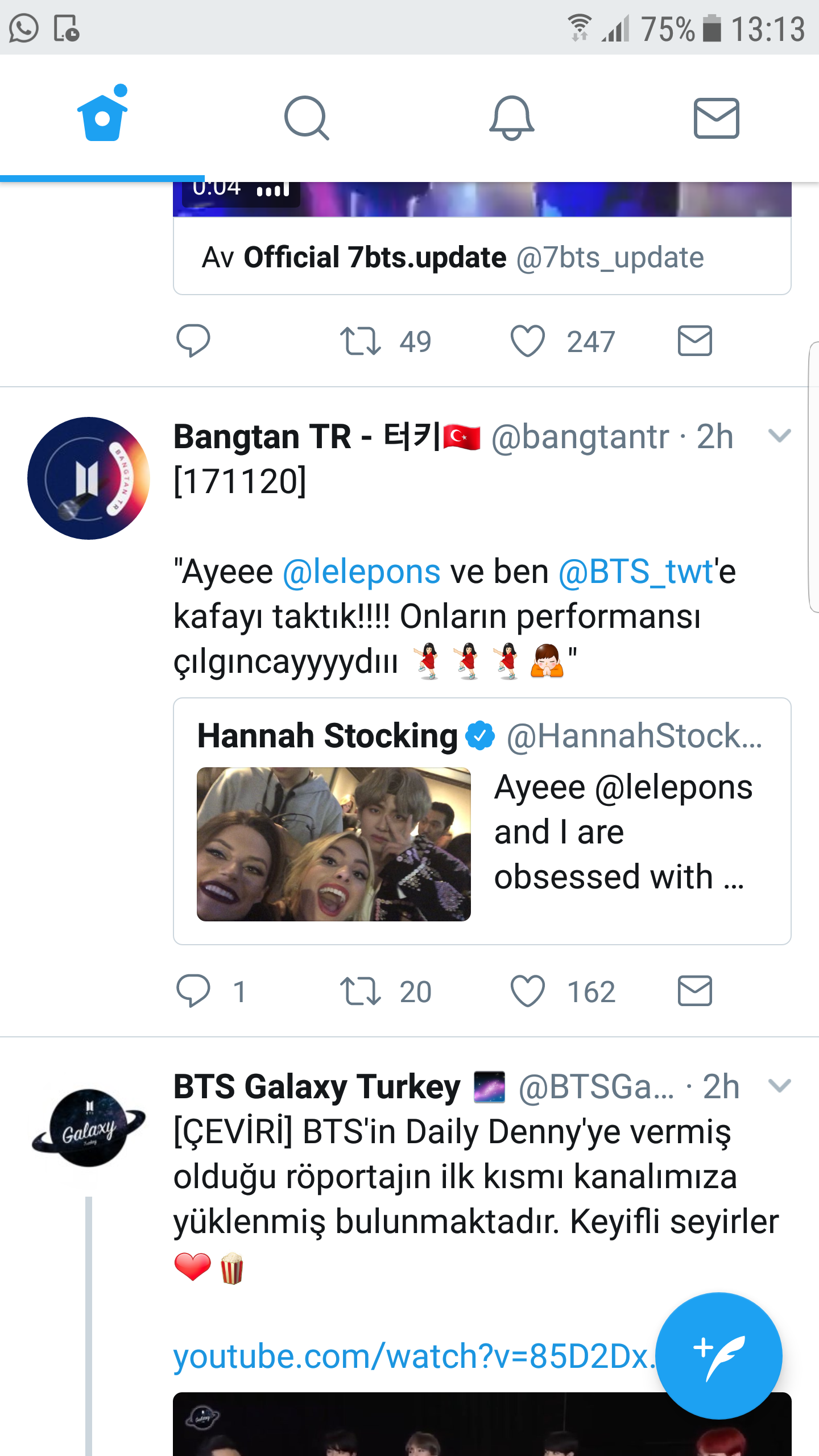This screenshot has width=819, height=1456.
Task: Expand options for Bangtan TR tweet
Action: (779, 436)
